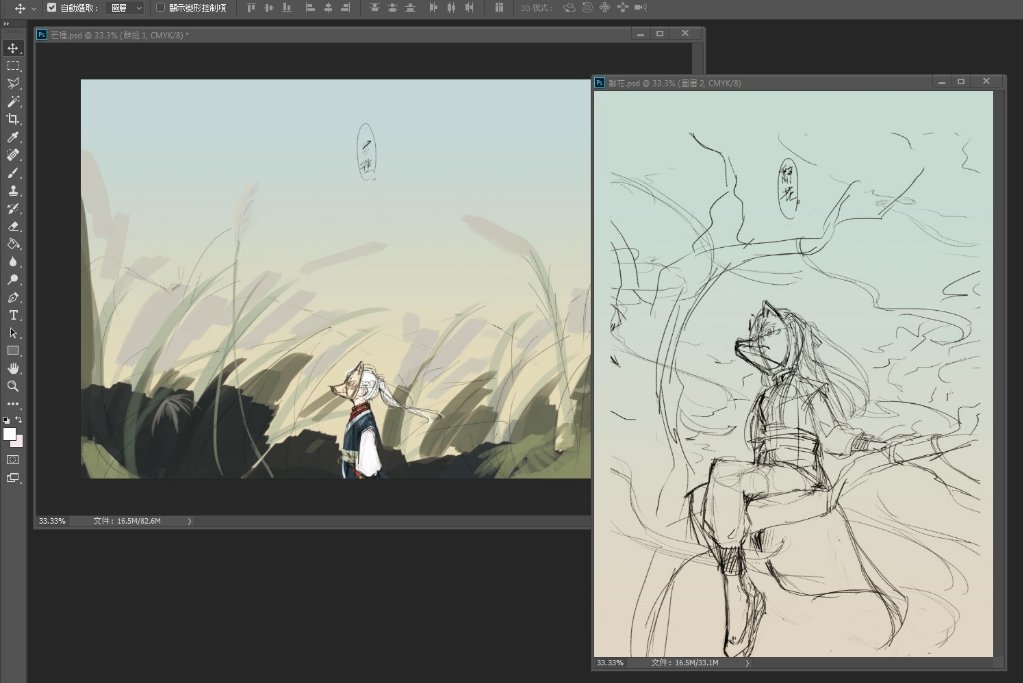Click the right document's file size readout 16.5M/33.1M

pos(684,663)
